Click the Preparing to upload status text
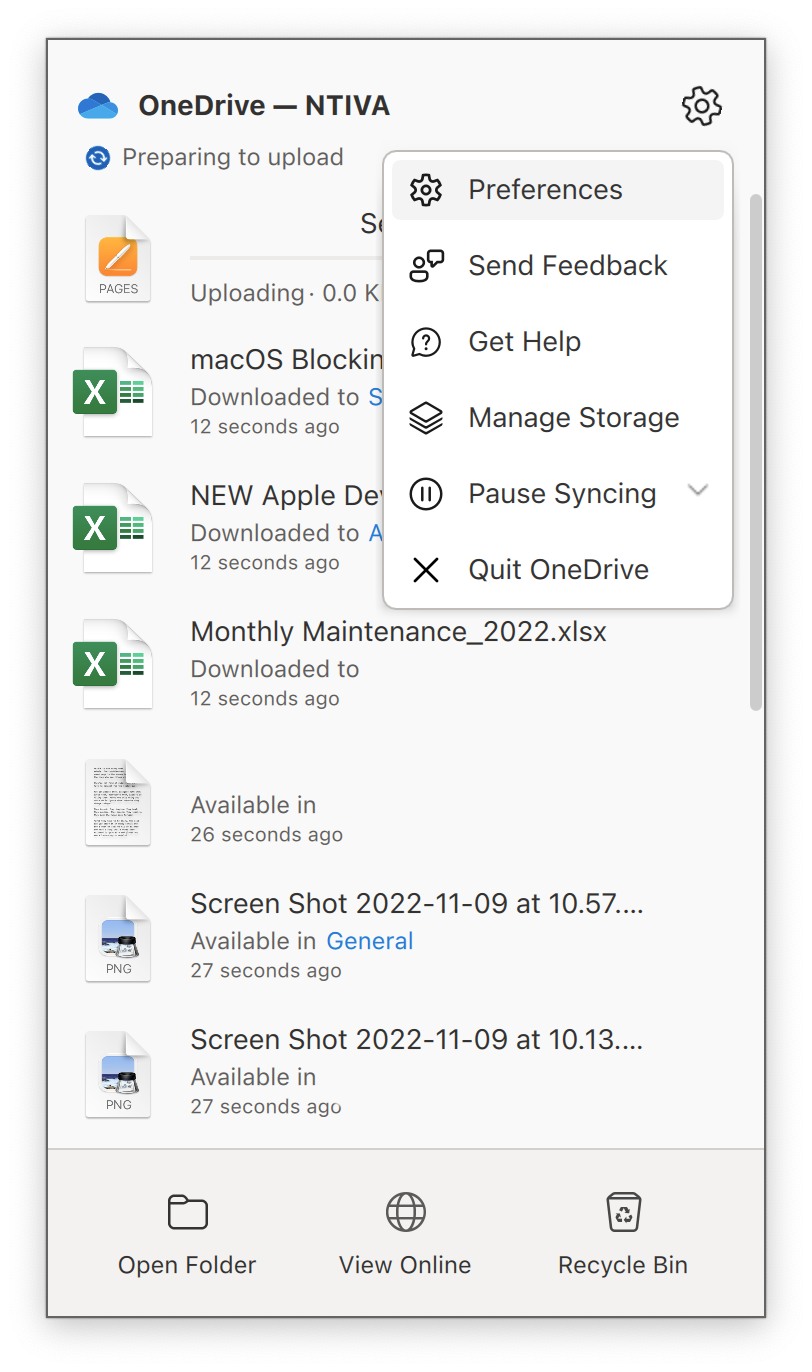 coord(233,157)
